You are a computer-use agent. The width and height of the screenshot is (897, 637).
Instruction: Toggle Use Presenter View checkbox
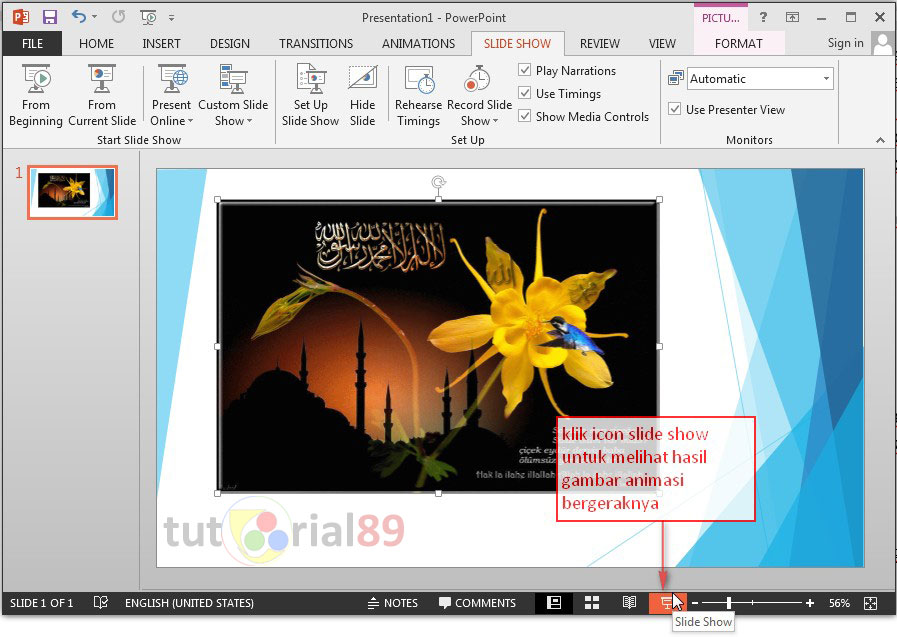pyautogui.click(x=675, y=109)
